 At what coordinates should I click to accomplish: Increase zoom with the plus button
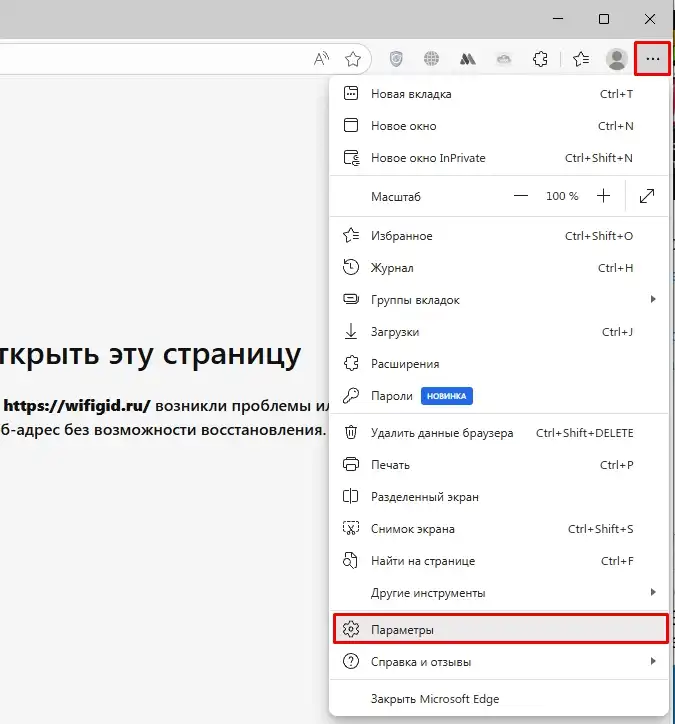[x=603, y=196]
